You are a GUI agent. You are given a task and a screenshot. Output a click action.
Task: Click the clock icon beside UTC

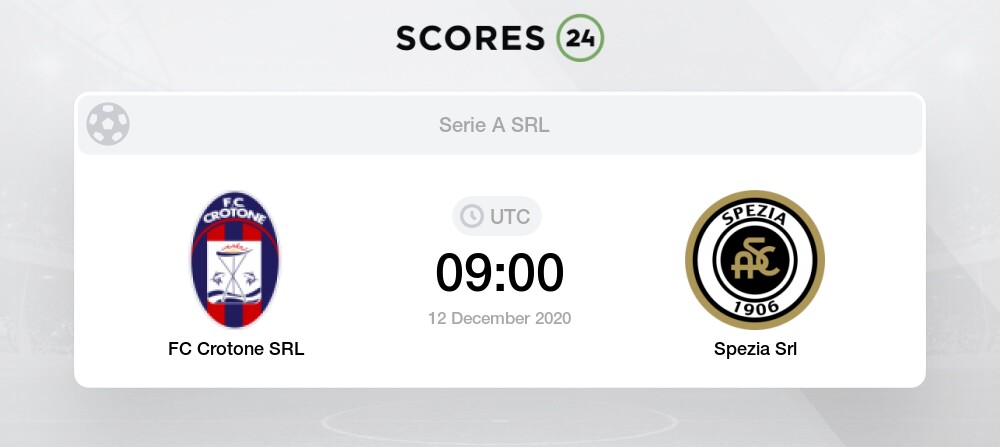coord(471,216)
